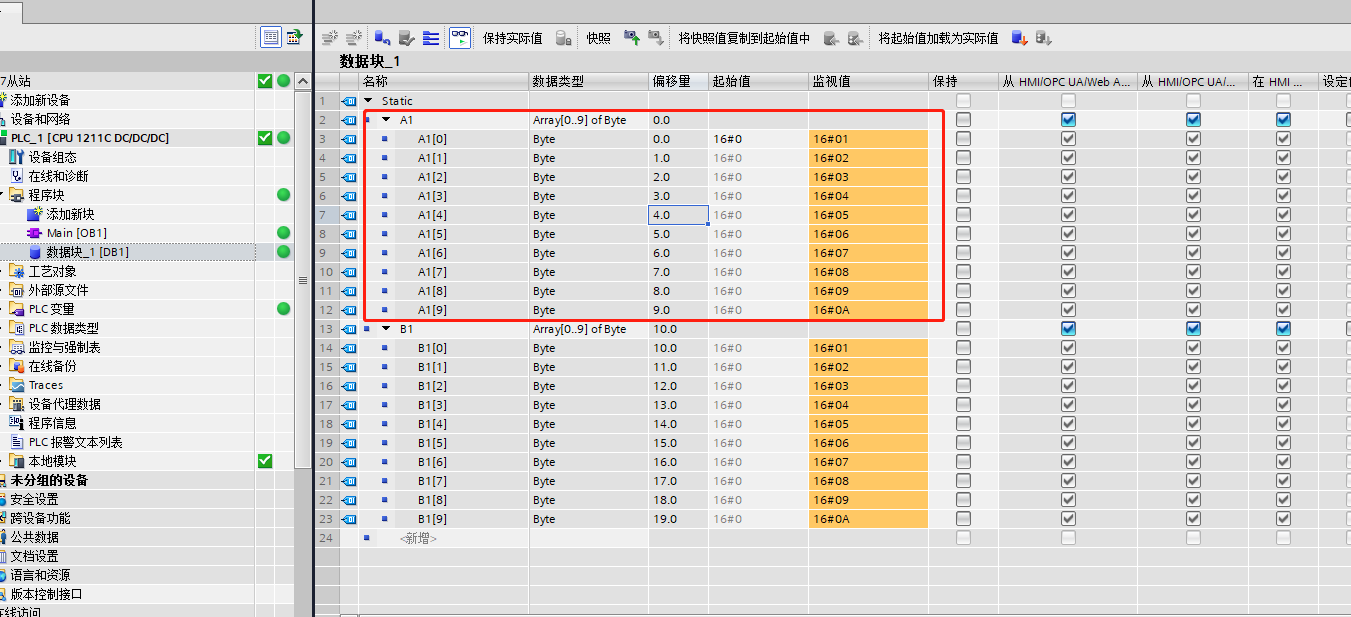The width and height of the screenshot is (1351, 617).
Task: Click the snapshot camera icon with green arrow
Action: (632, 38)
